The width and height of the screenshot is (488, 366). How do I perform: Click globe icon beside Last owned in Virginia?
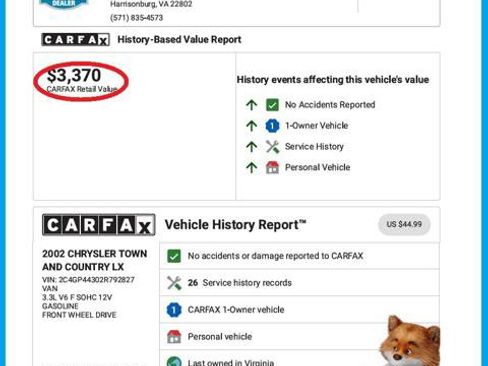pos(174,361)
